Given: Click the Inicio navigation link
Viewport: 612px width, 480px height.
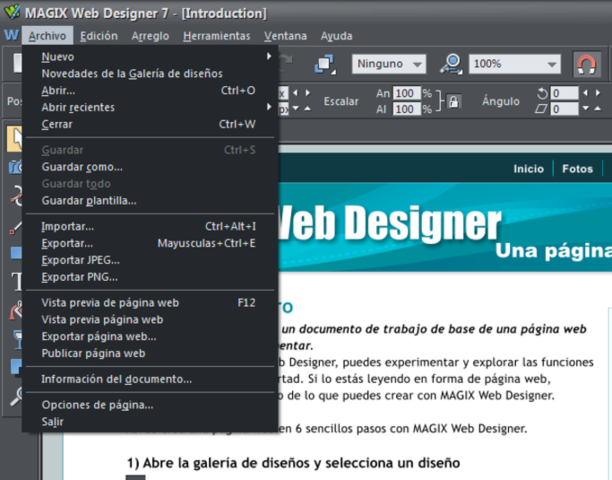Looking at the screenshot, I should point(528,169).
